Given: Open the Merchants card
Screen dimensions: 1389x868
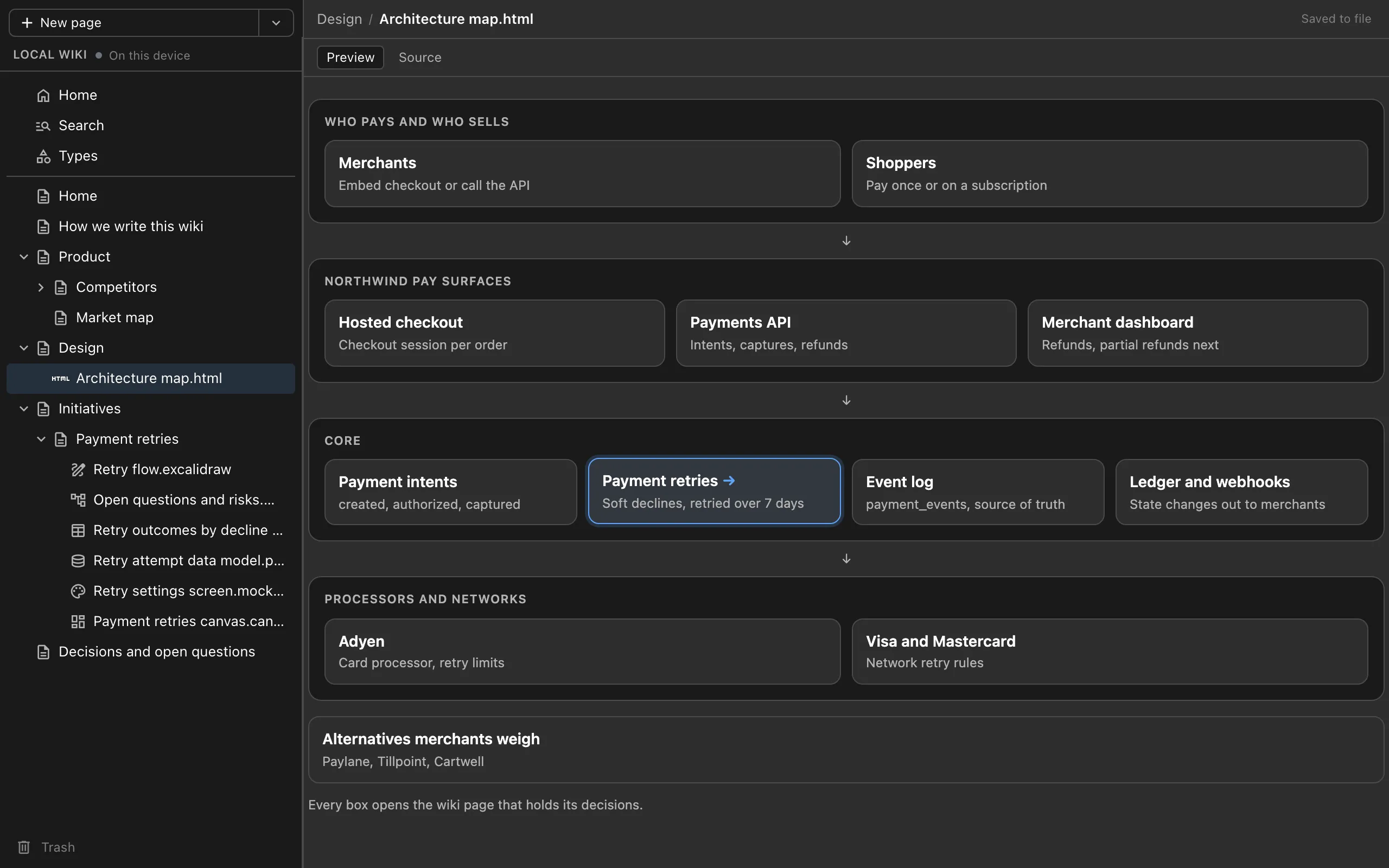Looking at the screenshot, I should (x=582, y=174).
